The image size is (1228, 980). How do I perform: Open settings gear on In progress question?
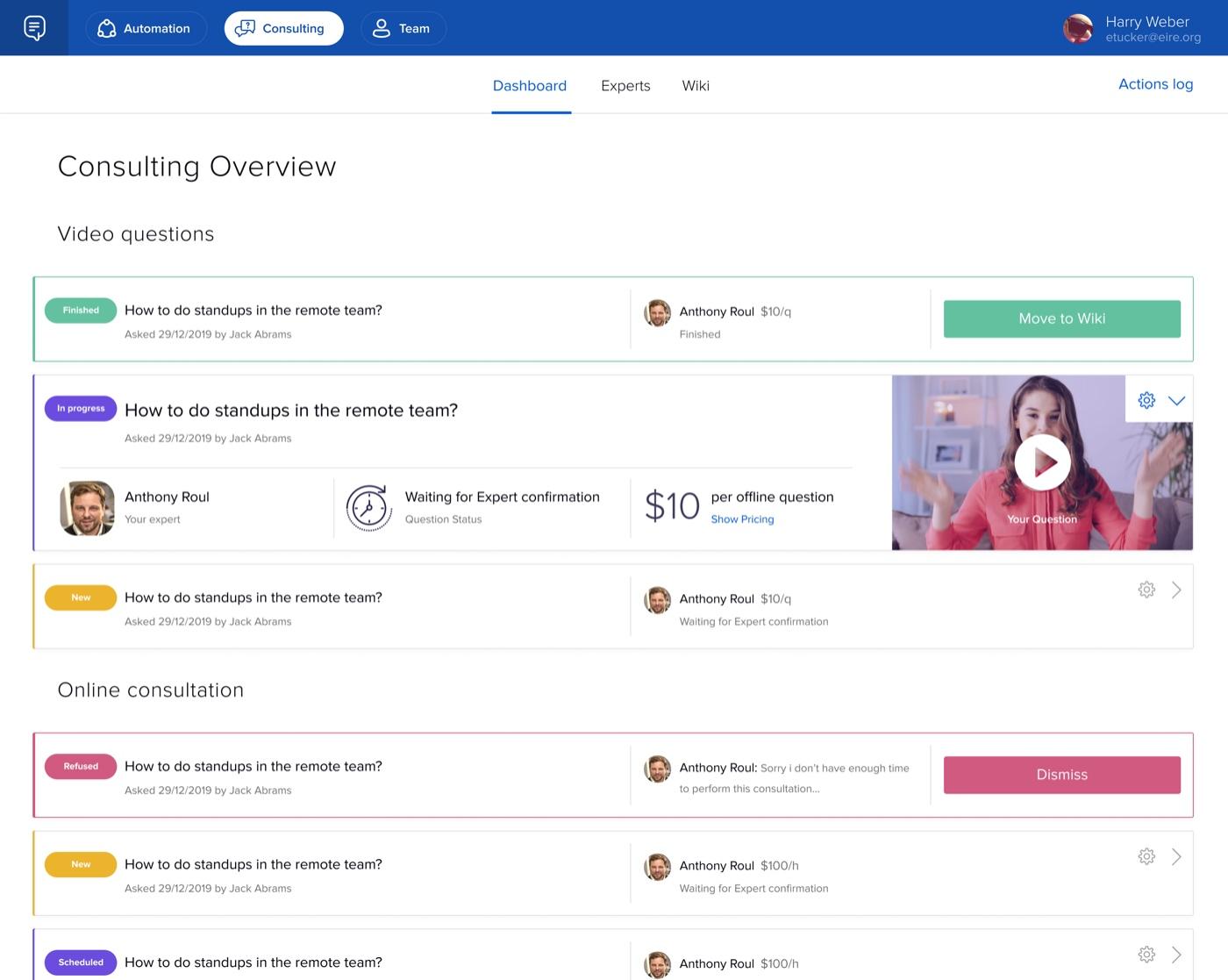click(x=1146, y=400)
